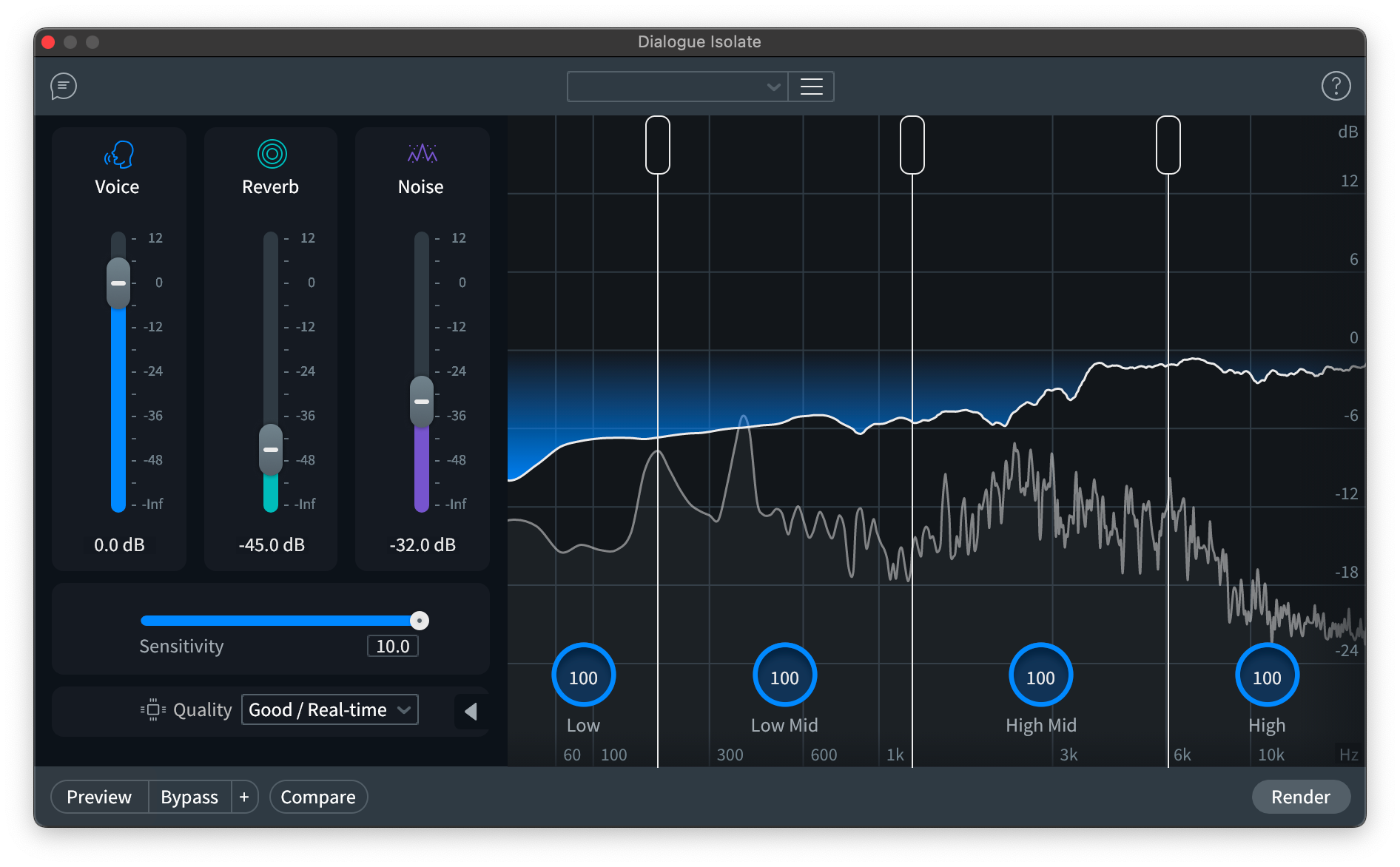
Task: Select the Noise module icon
Action: pos(421,154)
